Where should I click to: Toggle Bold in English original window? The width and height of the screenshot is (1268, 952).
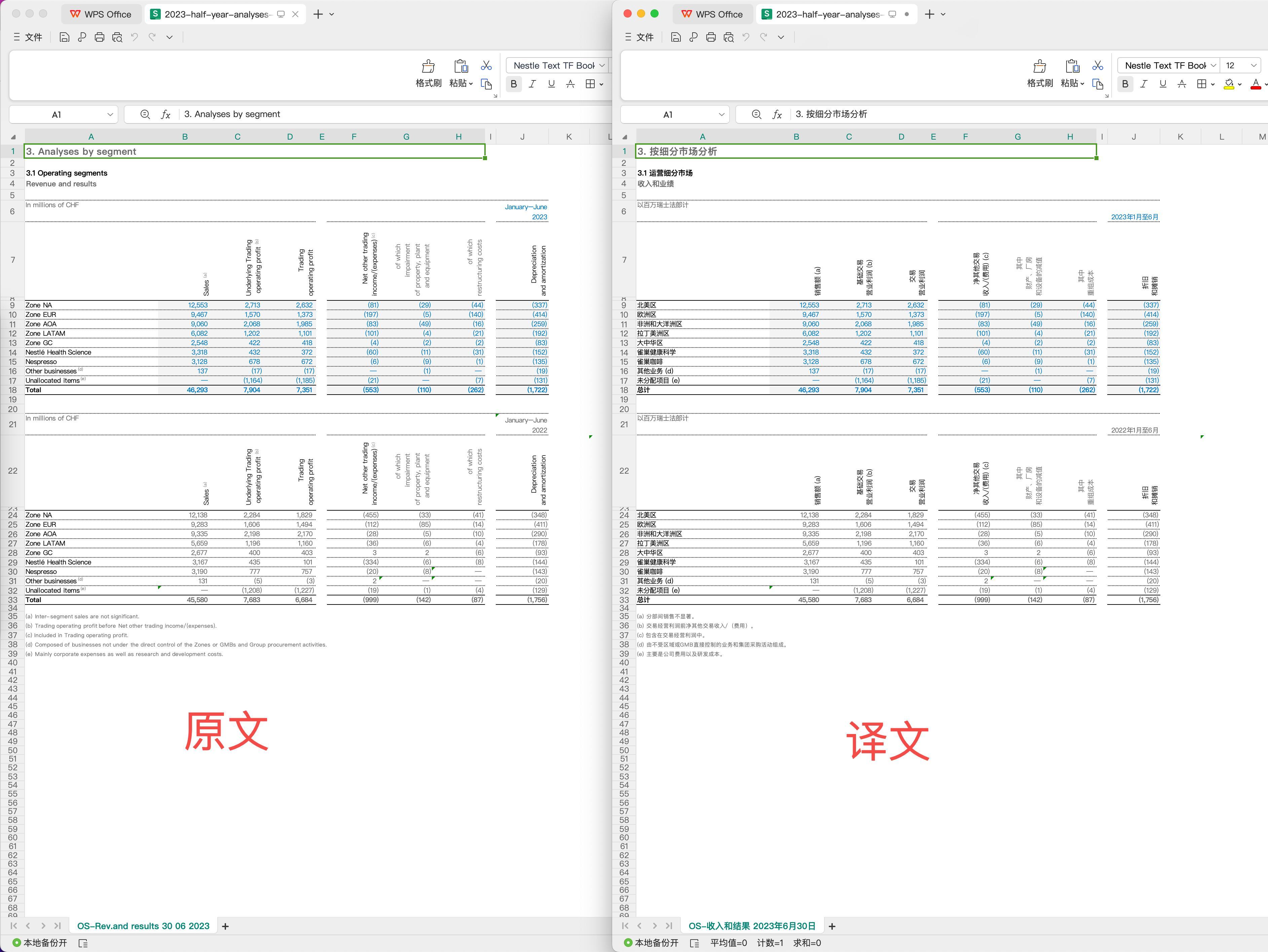tap(514, 84)
